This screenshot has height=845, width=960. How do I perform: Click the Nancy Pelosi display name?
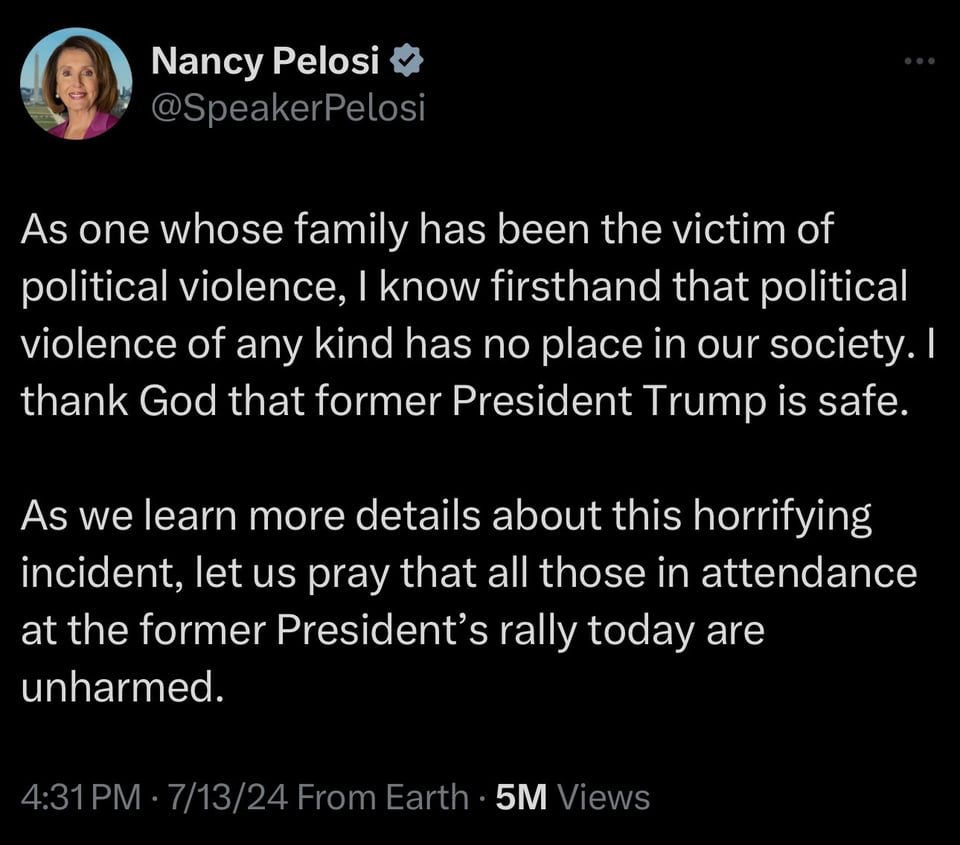point(265,62)
